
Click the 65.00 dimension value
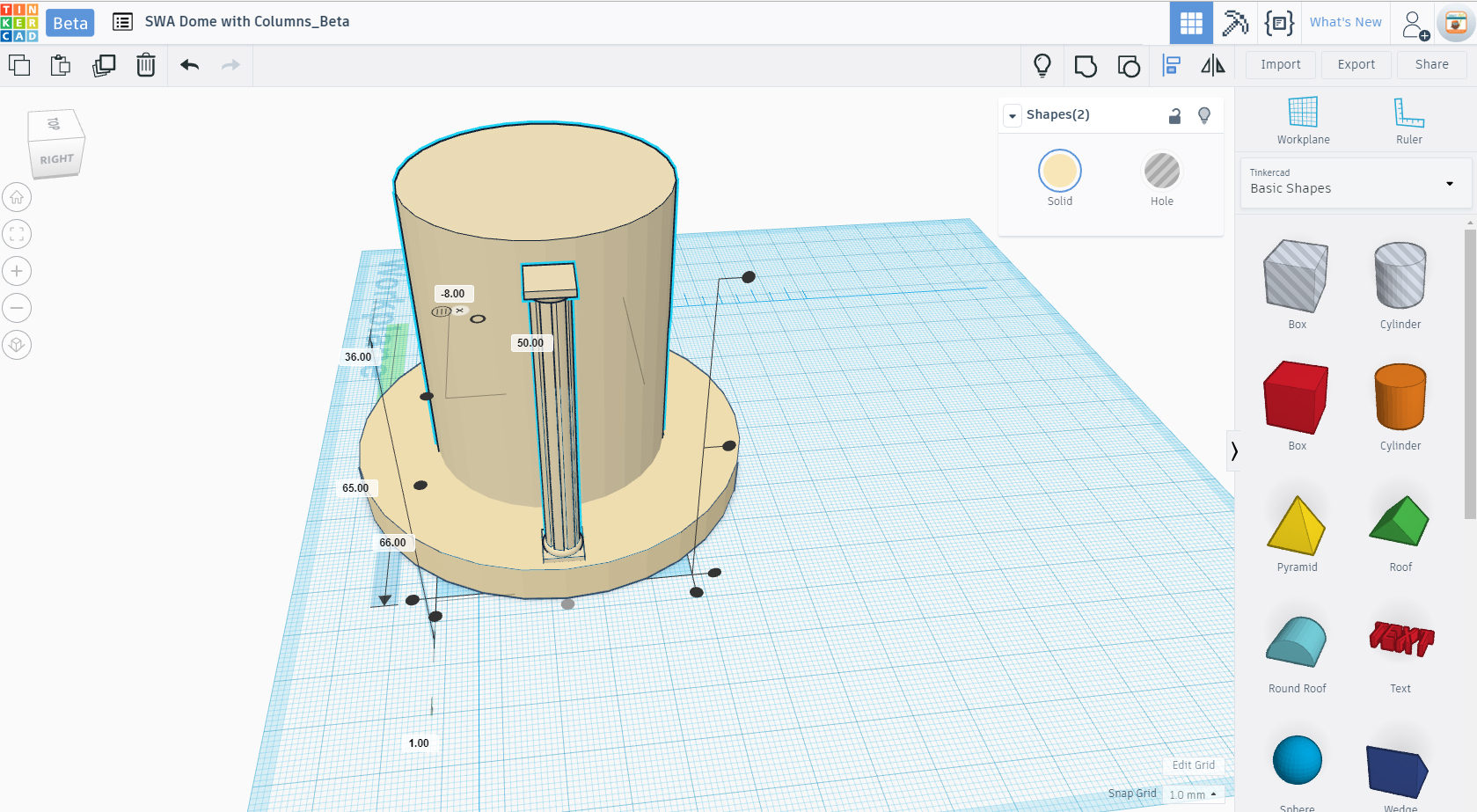coord(355,488)
